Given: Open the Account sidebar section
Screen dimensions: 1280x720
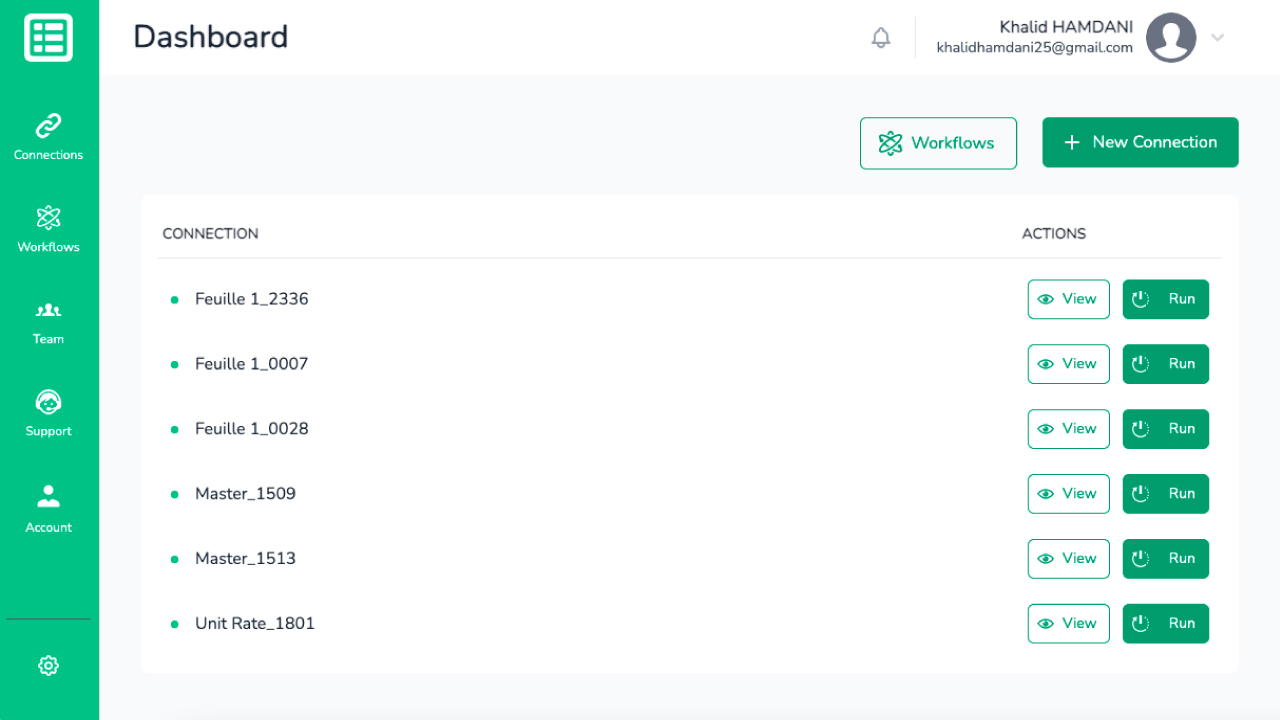Looking at the screenshot, I should point(48,508).
